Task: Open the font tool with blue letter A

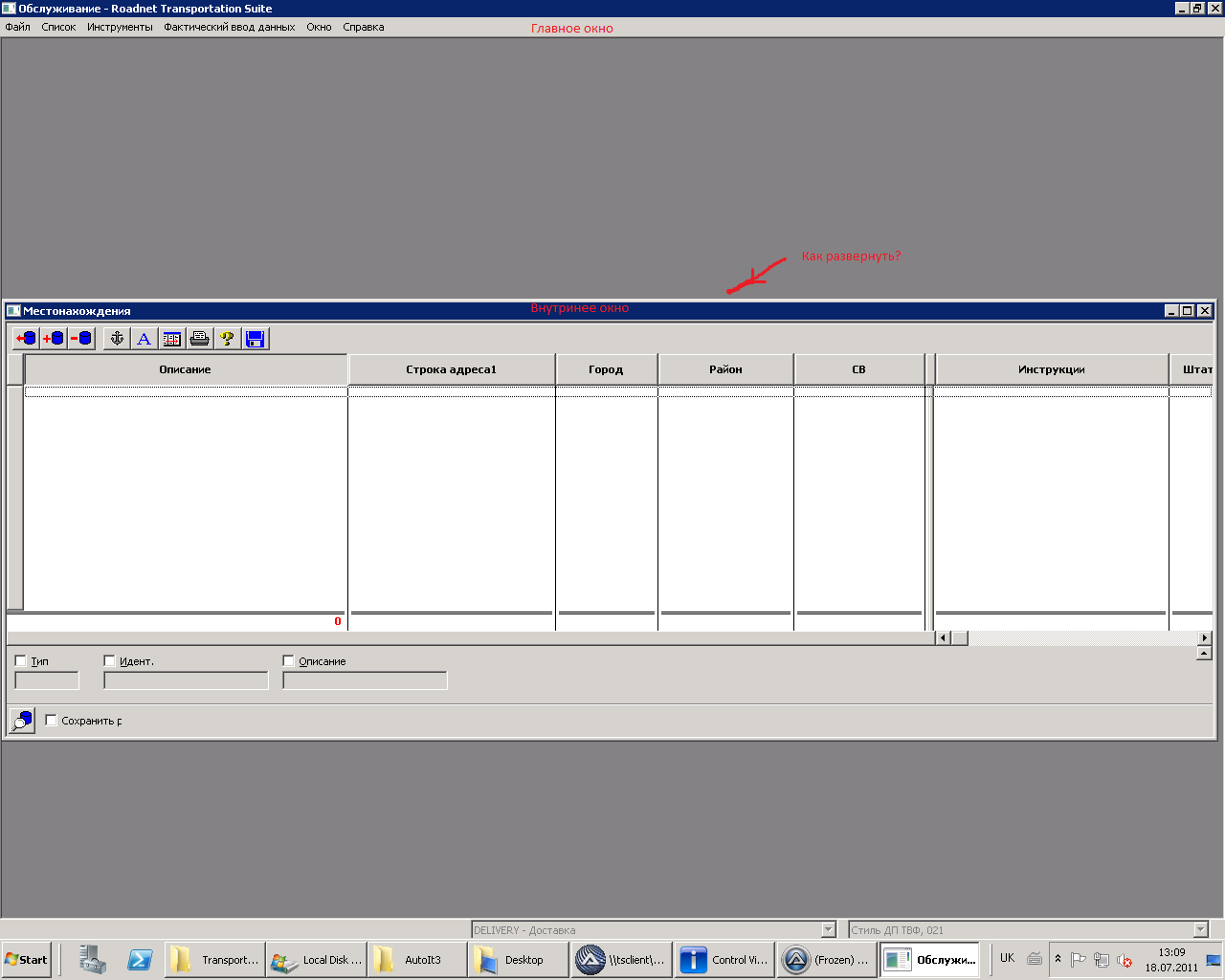Action: [144, 339]
